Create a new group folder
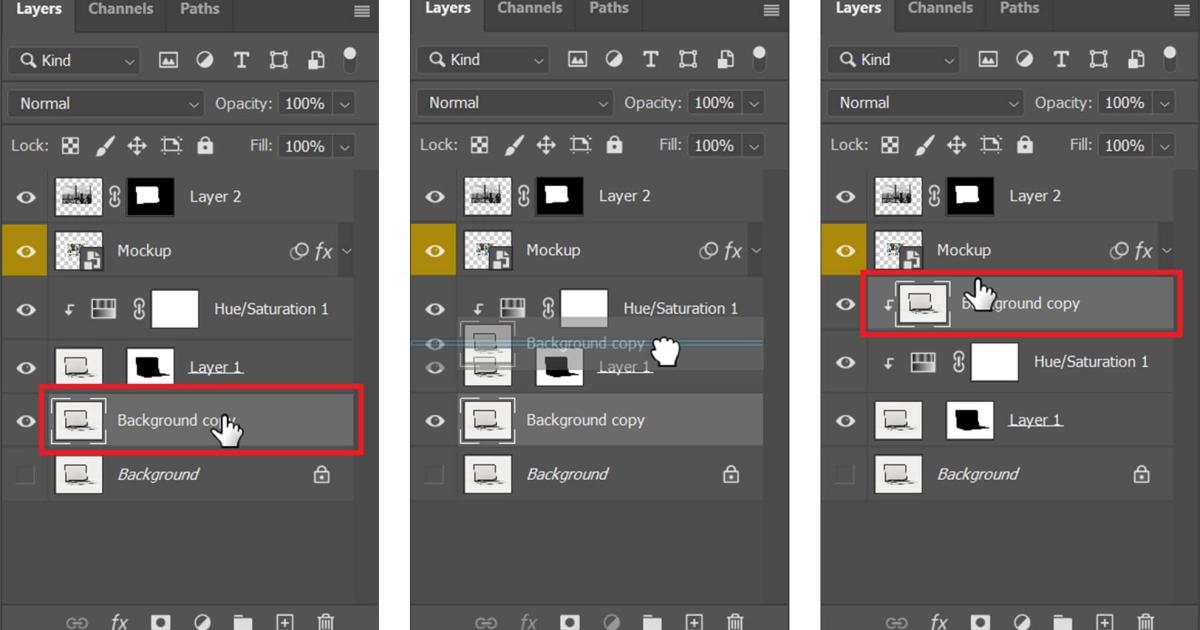Screen dimensions: 1200x630 click(242, 621)
